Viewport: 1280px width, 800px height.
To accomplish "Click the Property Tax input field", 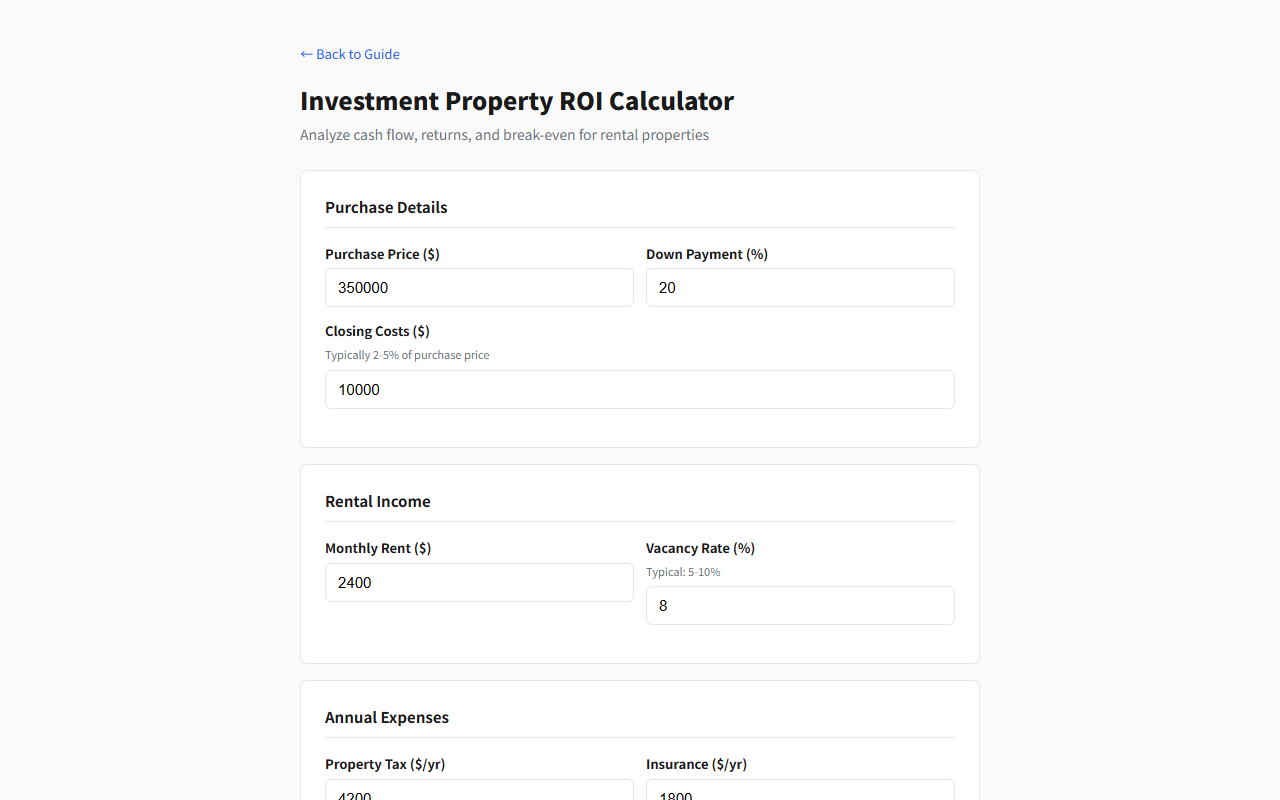I will click(479, 791).
